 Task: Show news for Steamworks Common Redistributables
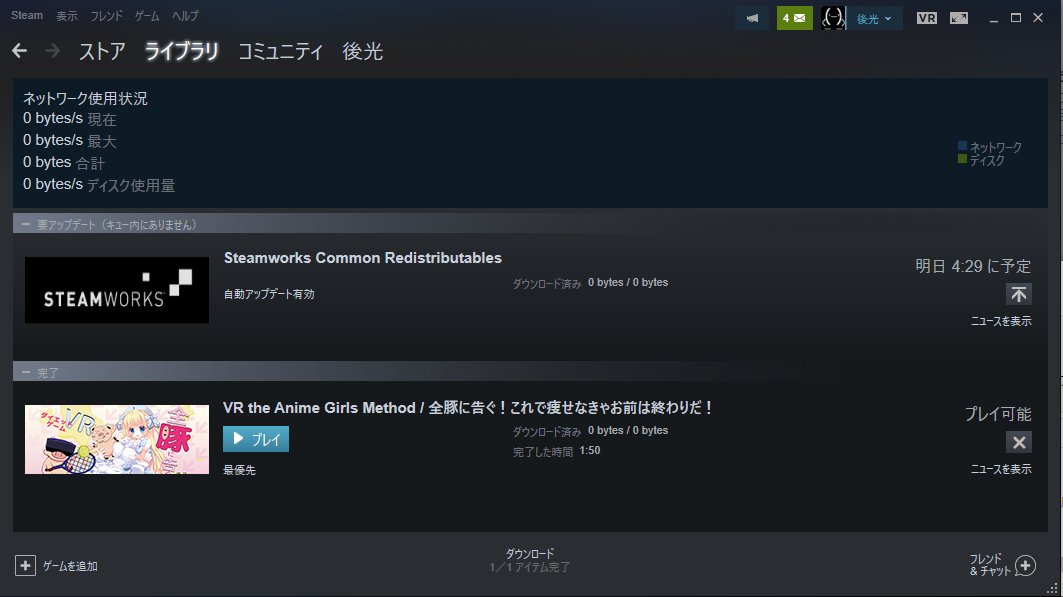click(x=1001, y=321)
